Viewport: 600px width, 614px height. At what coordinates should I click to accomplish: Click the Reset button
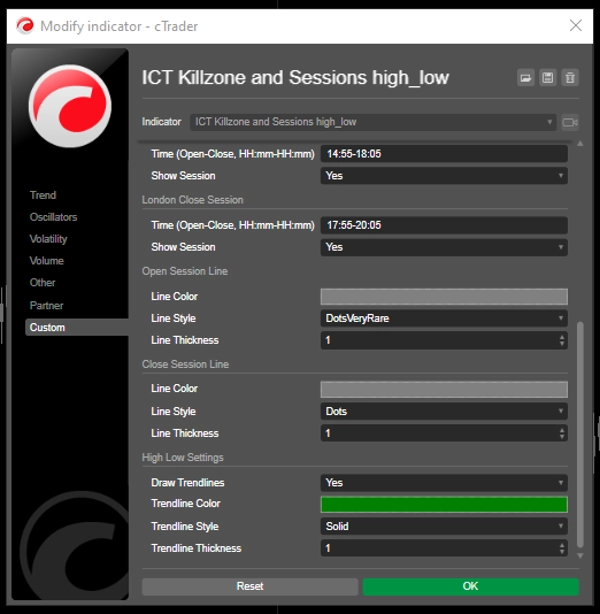point(250,586)
